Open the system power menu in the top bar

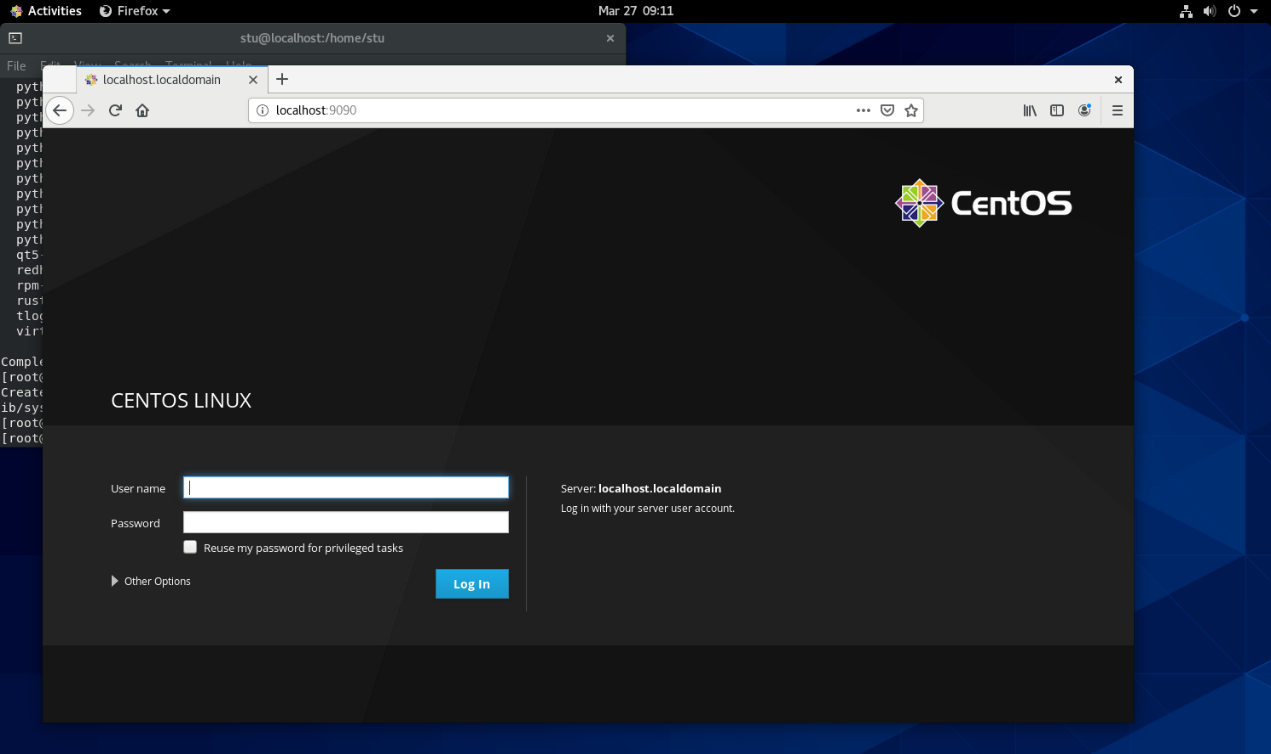1240,11
